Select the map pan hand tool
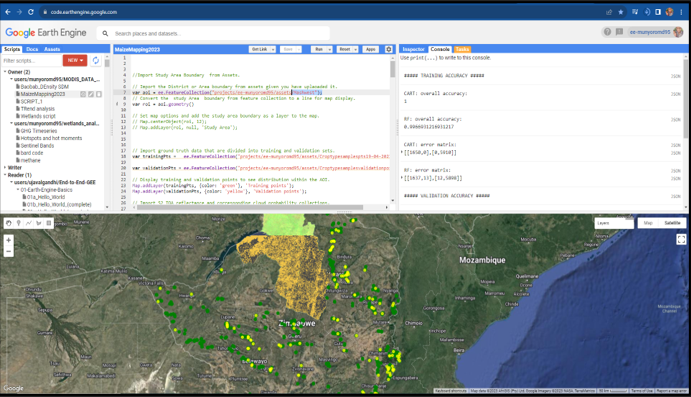Viewport: 691px width, 397px height. pos(8,223)
